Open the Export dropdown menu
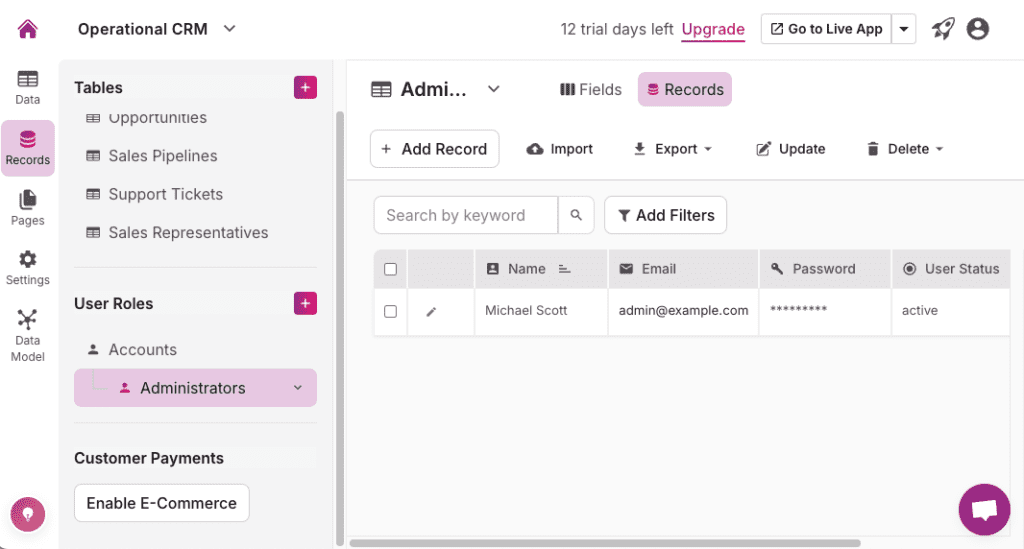Viewport: 1024px width, 549px height. [674, 149]
